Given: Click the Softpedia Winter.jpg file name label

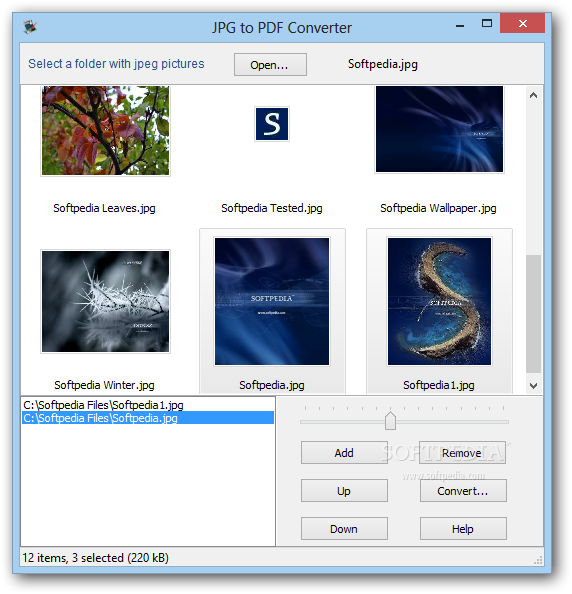Looking at the screenshot, I should point(104,385).
